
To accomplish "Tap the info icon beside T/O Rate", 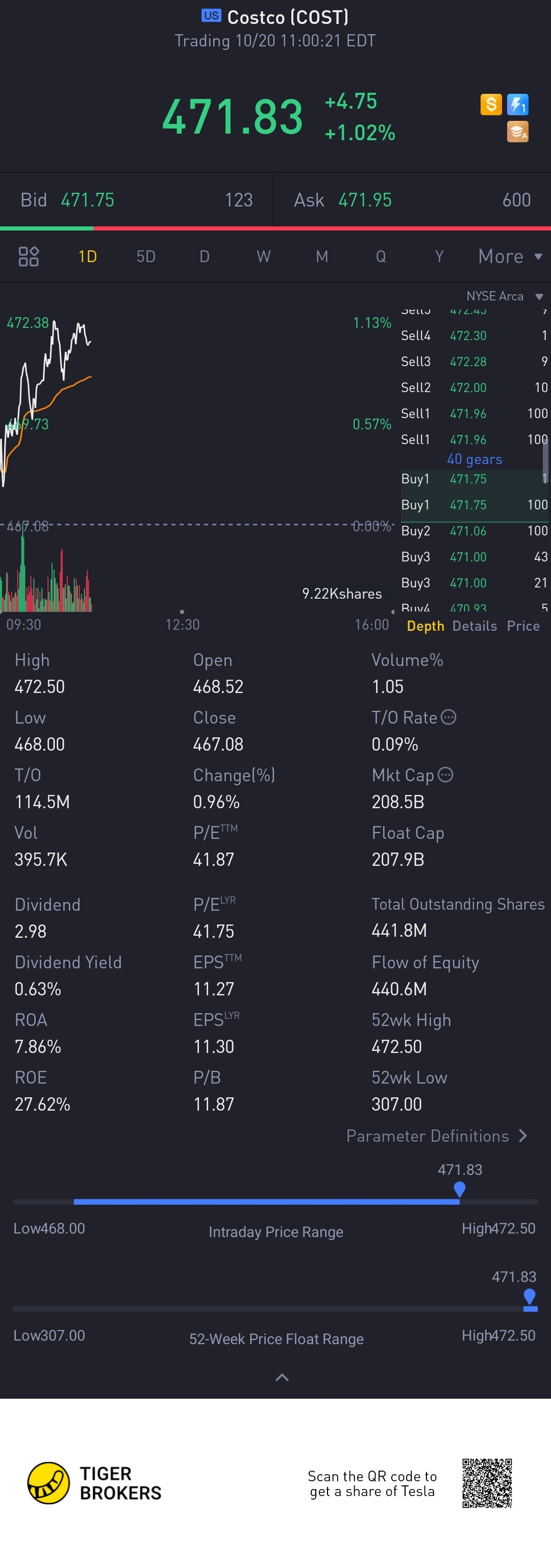I will pos(448,717).
